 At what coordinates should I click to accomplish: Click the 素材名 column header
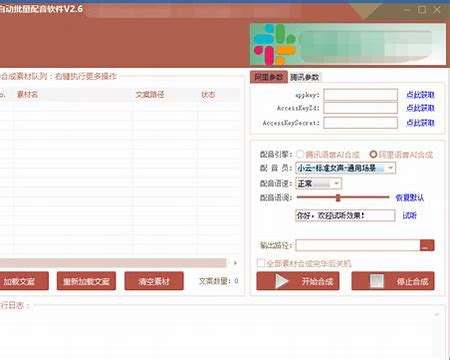(x=27, y=95)
